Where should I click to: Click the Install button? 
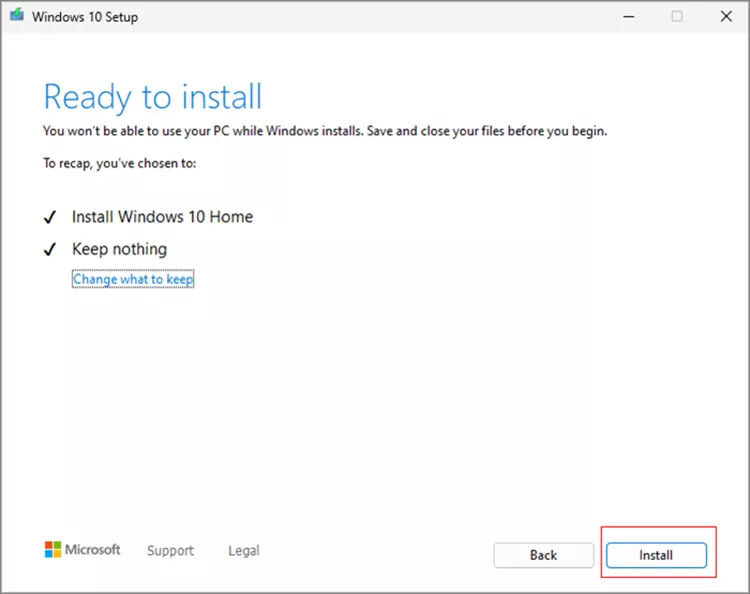(656, 555)
